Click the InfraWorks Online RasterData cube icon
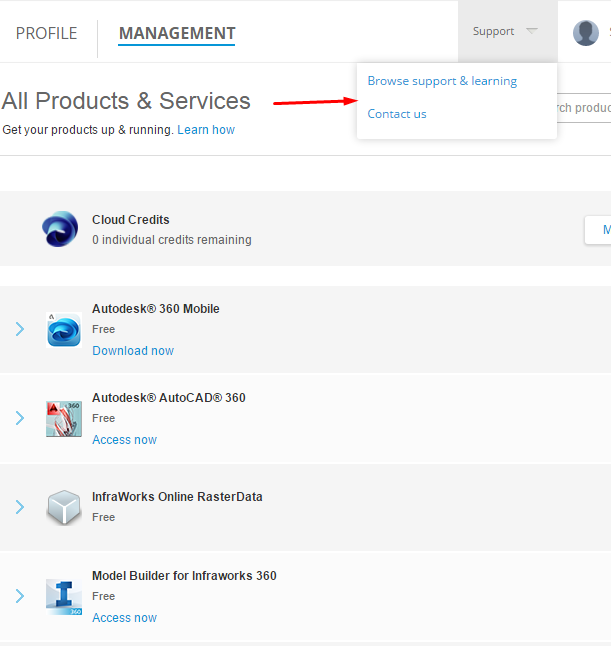Screen dimensions: 611x646 [64, 507]
